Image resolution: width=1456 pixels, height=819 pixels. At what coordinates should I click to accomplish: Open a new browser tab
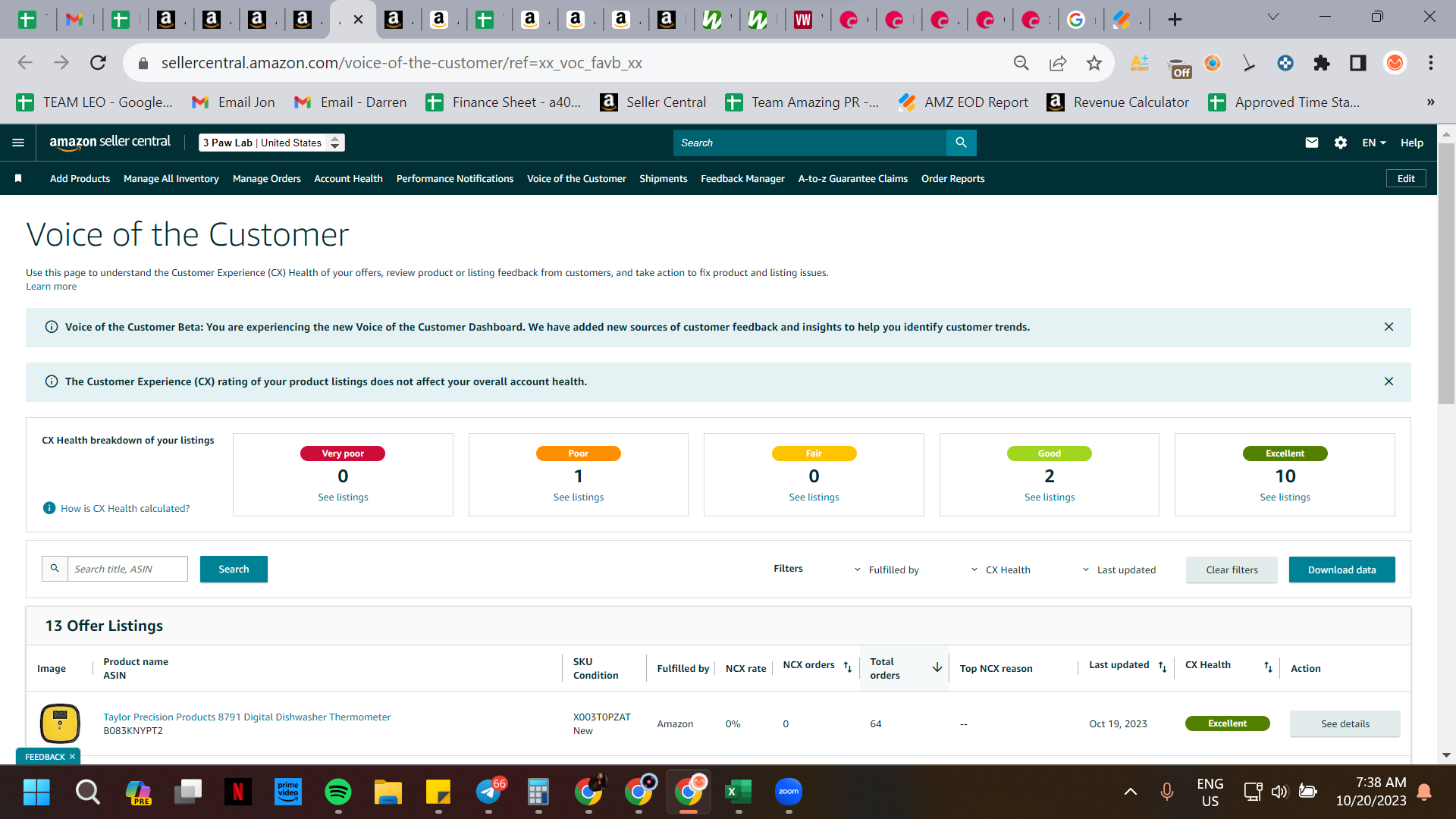tap(1175, 19)
